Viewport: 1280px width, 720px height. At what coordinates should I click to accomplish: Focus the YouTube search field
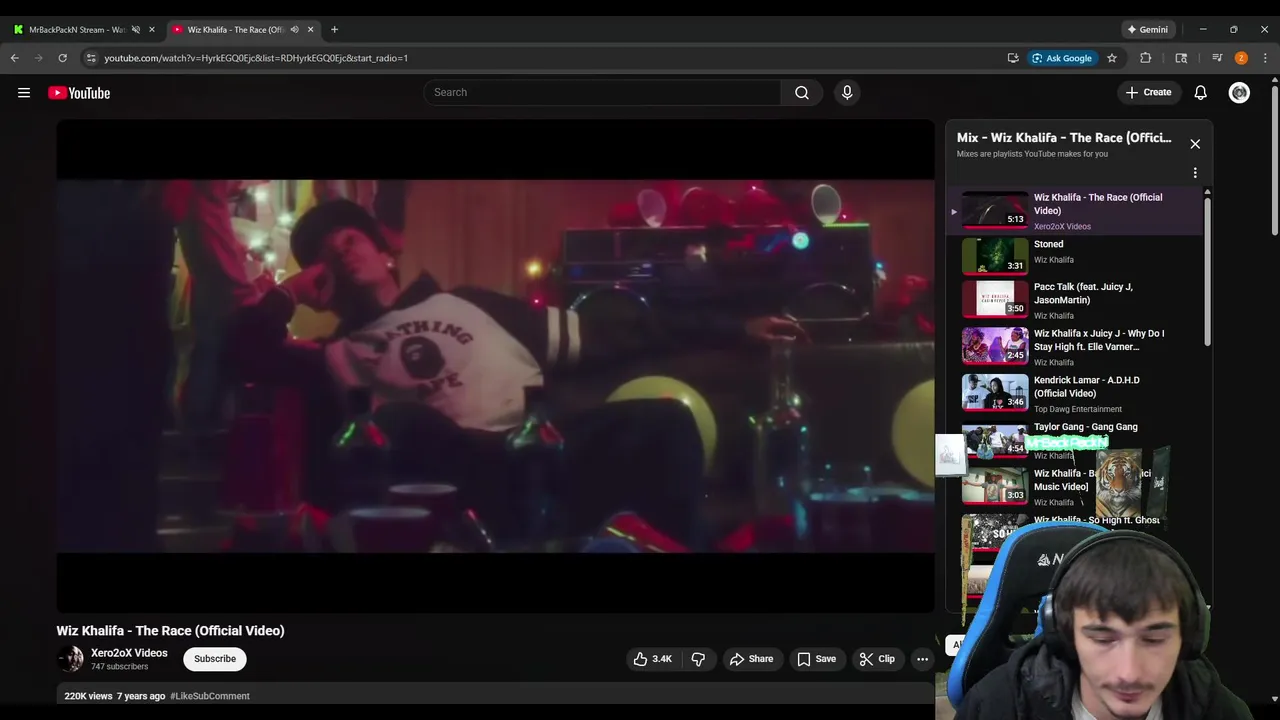(603, 93)
